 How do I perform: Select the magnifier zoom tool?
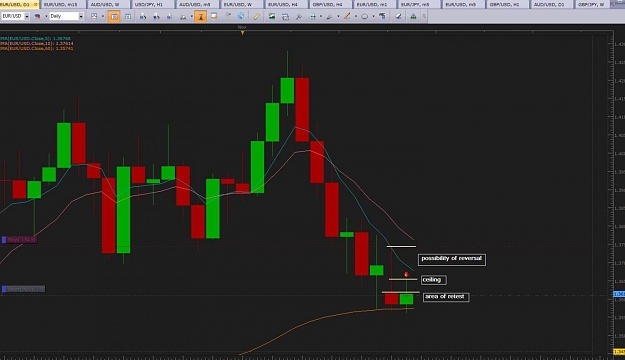pyautogui.click(x=299, y=17)
